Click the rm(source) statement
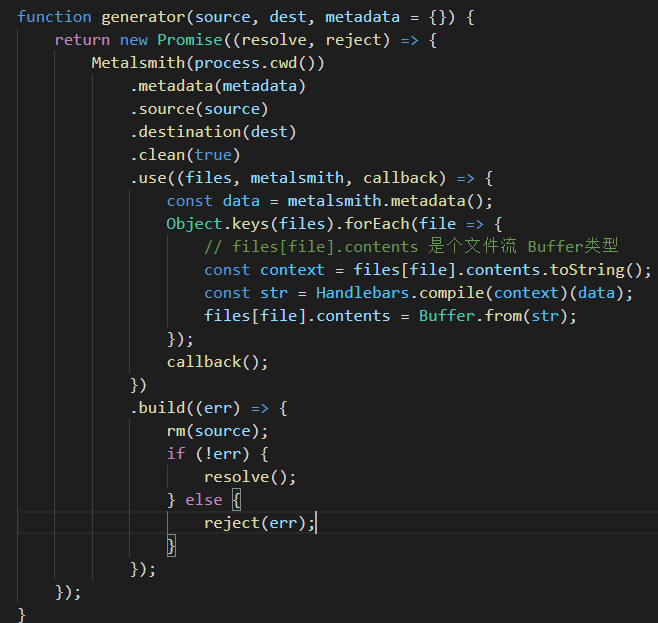Screen dimensions: 658x623 (x=217, y=430)
